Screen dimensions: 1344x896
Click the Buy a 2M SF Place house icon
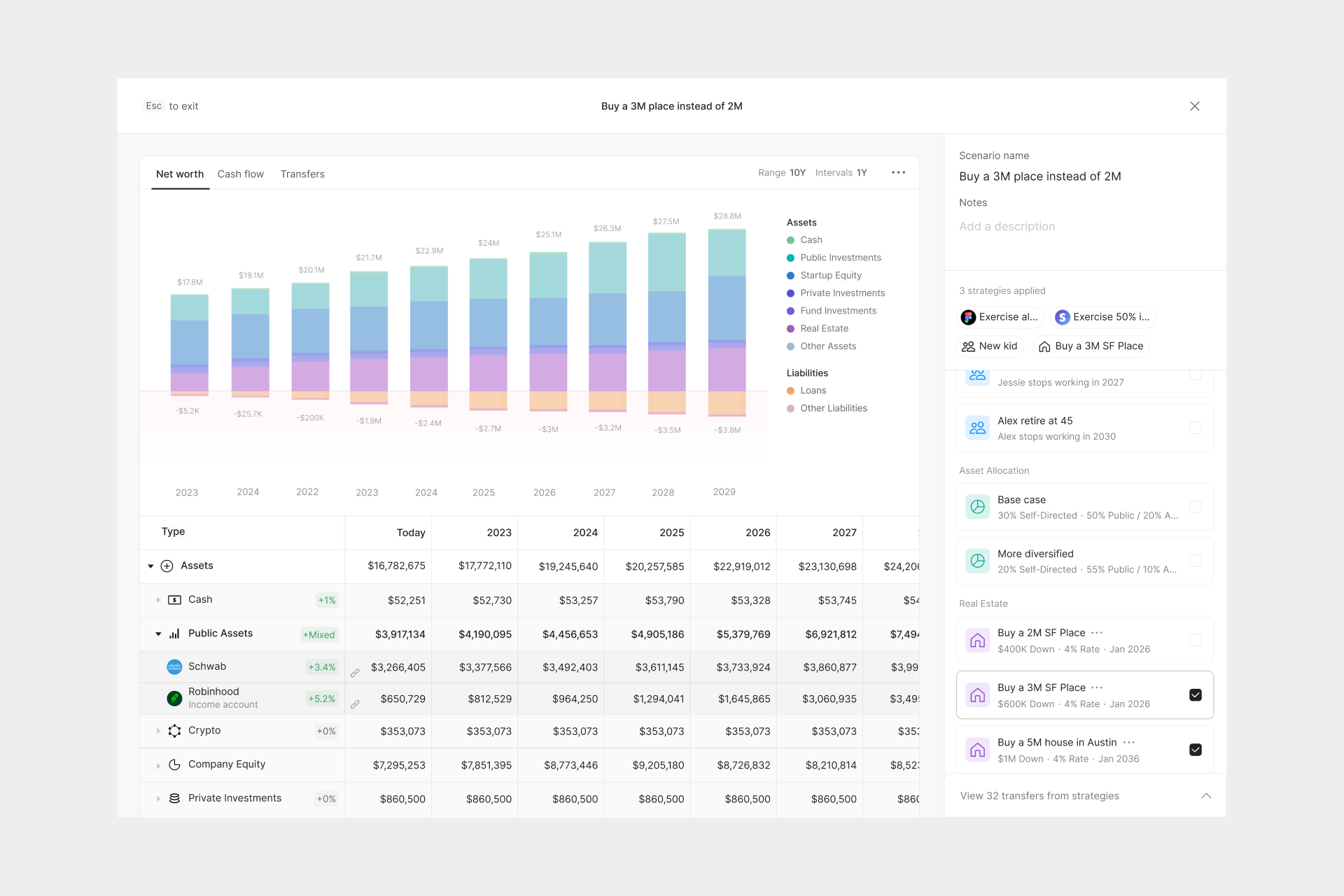click(x=978, y=640)
